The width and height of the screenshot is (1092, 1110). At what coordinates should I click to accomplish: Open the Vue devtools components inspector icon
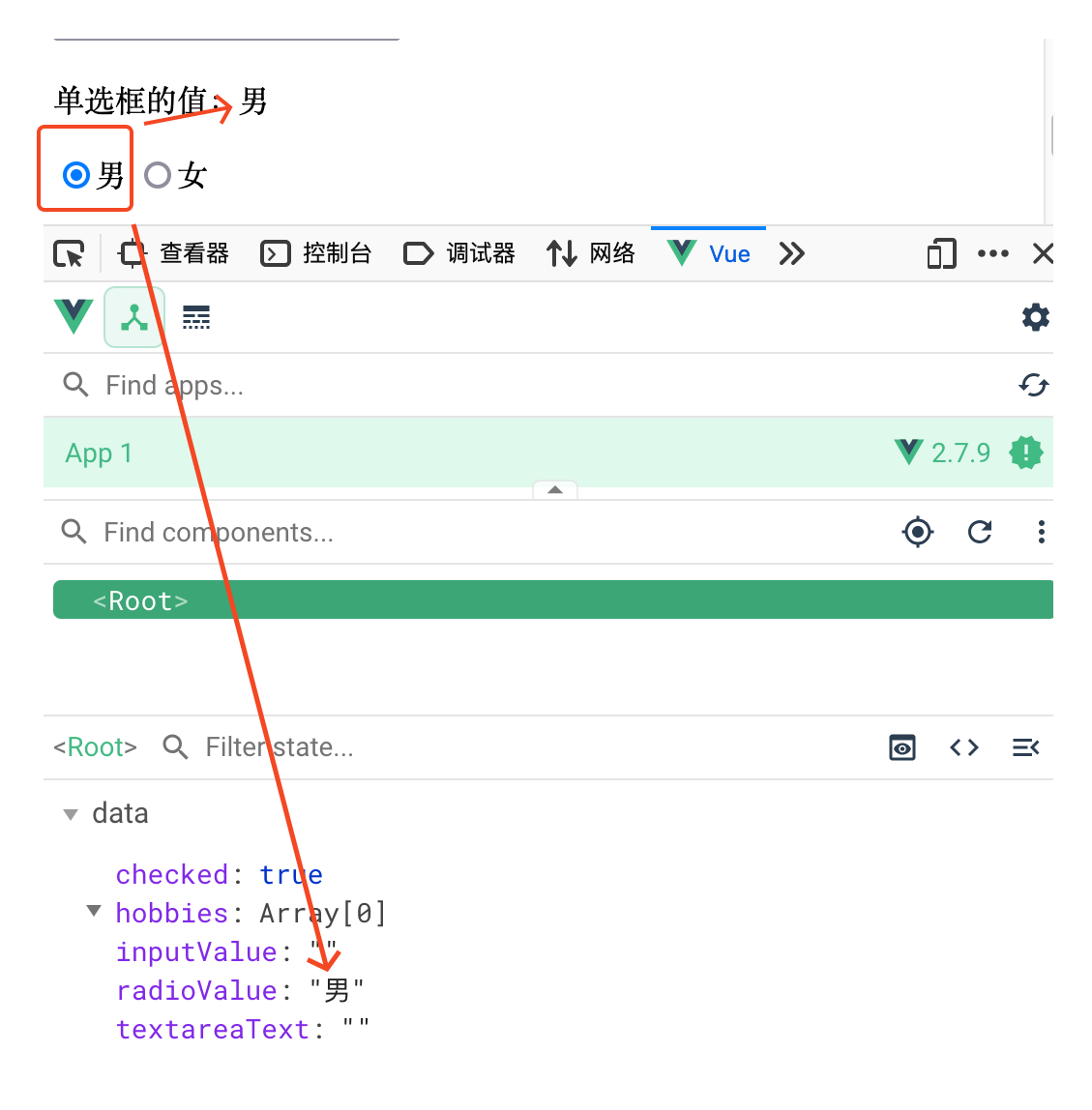(134, 317)
